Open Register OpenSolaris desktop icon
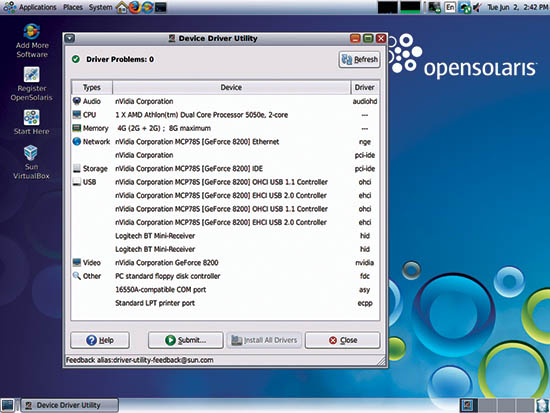The image size is (550, 413). click(x=32, y=84)
